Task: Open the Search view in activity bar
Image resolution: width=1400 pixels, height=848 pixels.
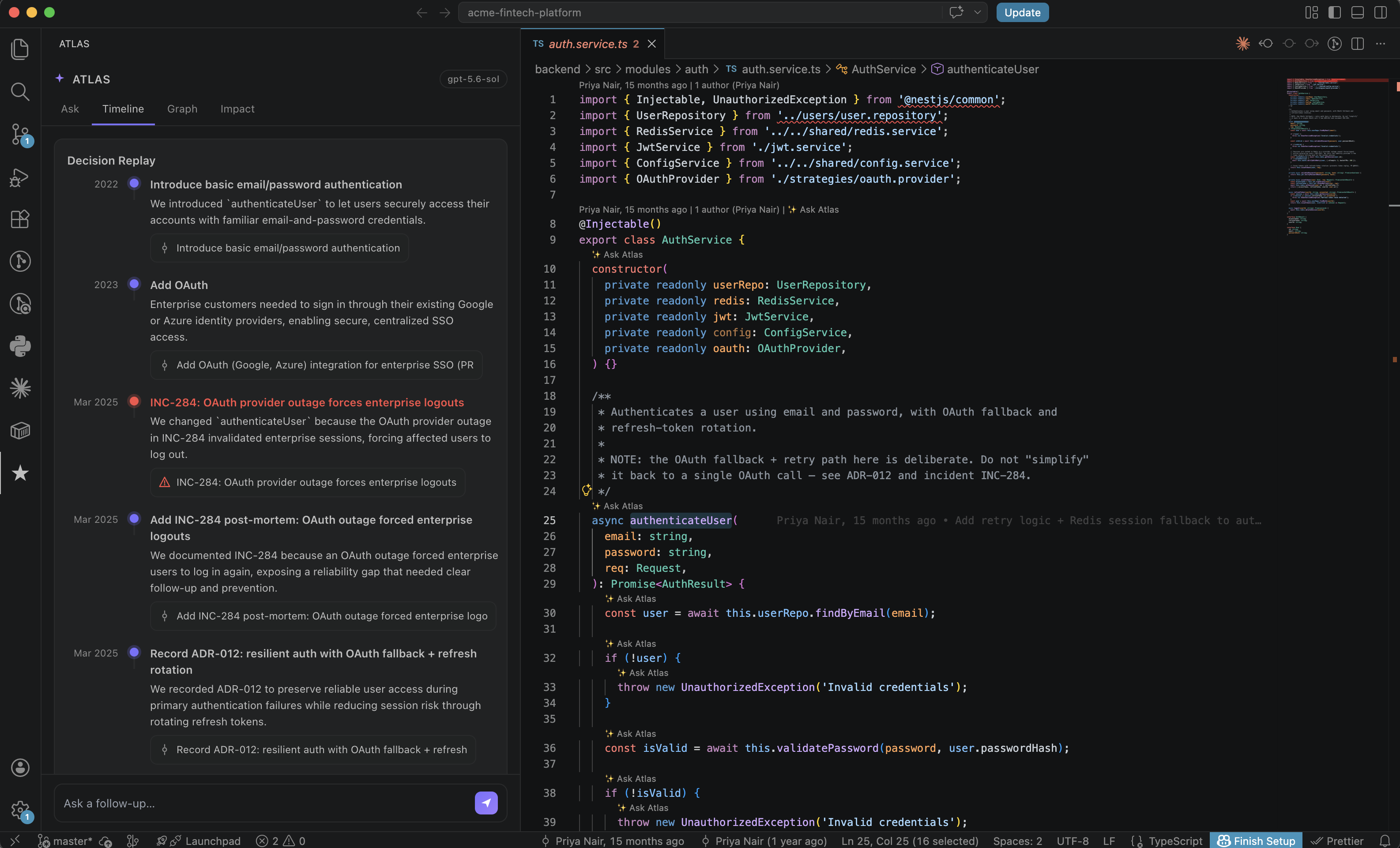Action: (x=20, y=91)
